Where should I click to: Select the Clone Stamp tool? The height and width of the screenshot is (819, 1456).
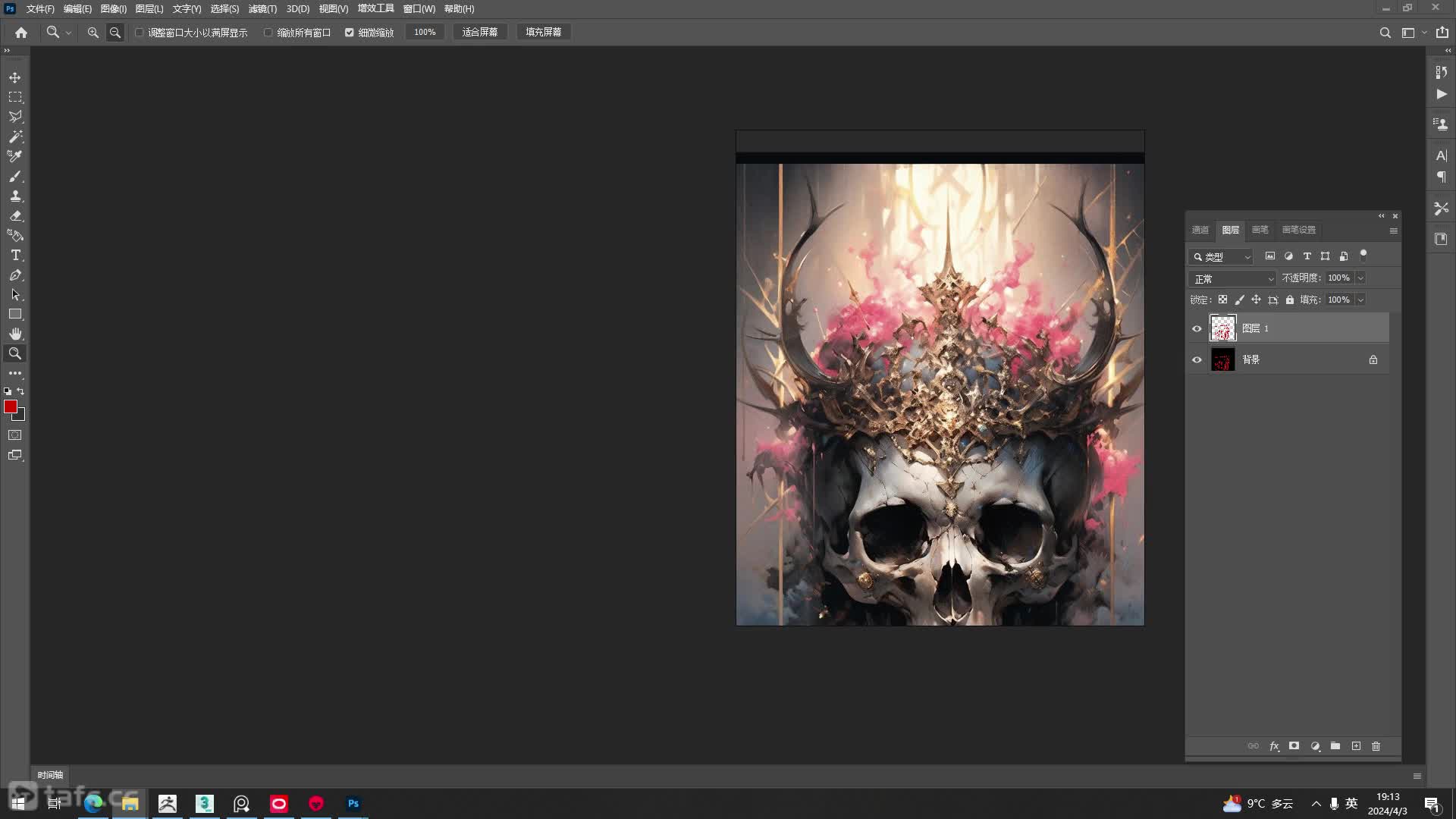point(15,196)
